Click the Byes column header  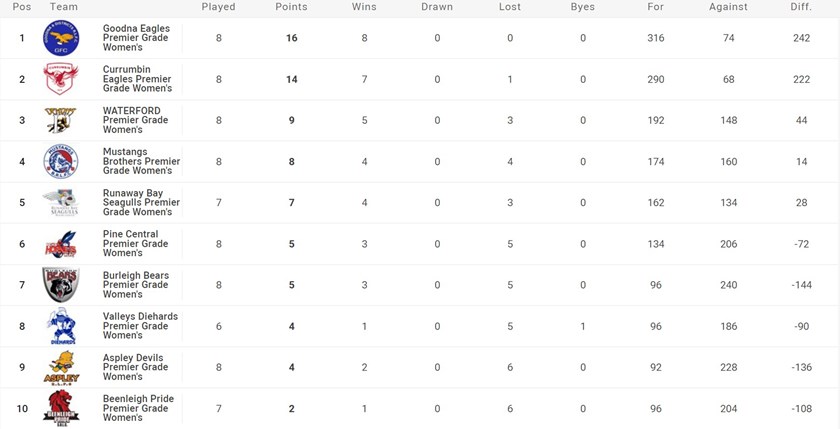(582, 7)
